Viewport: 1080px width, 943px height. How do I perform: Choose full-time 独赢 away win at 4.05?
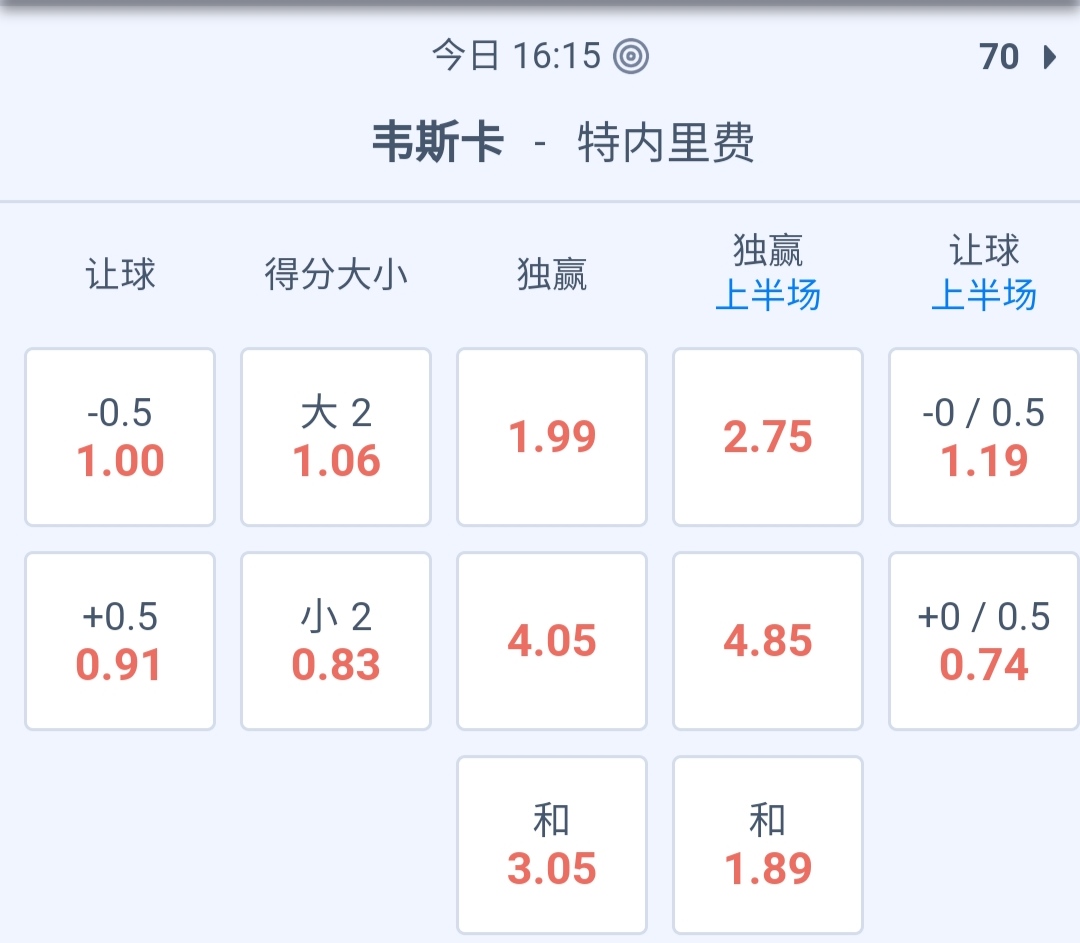(552, 641)
